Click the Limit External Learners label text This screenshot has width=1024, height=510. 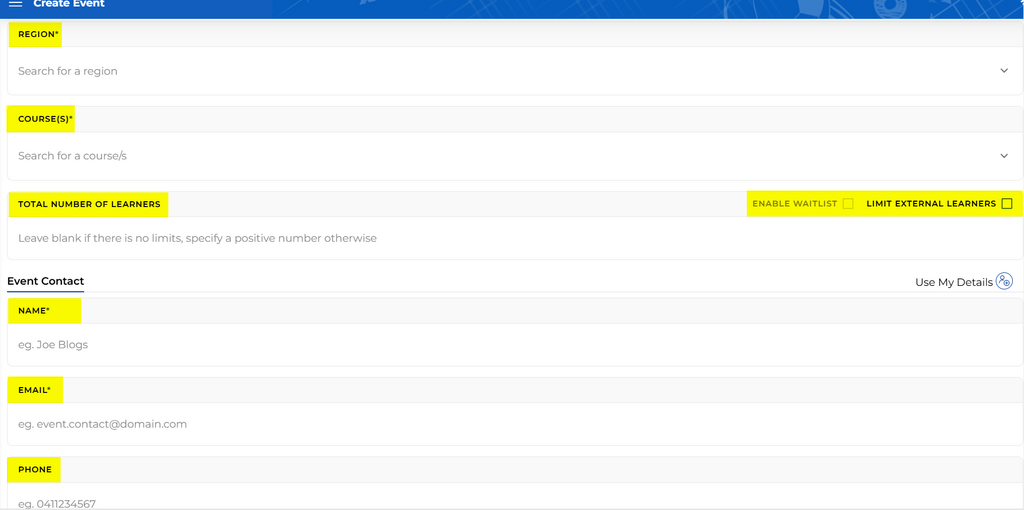(931, 204)
